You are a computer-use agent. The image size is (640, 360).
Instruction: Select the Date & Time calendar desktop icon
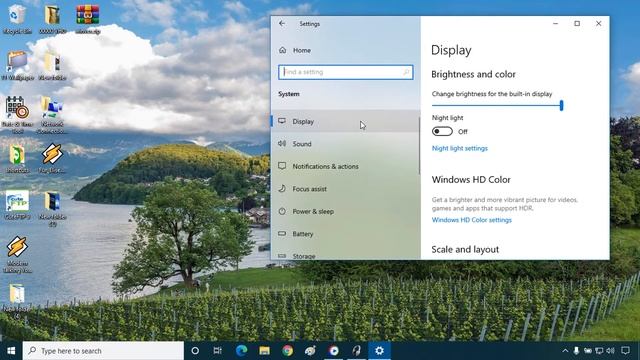coord(17,114)
